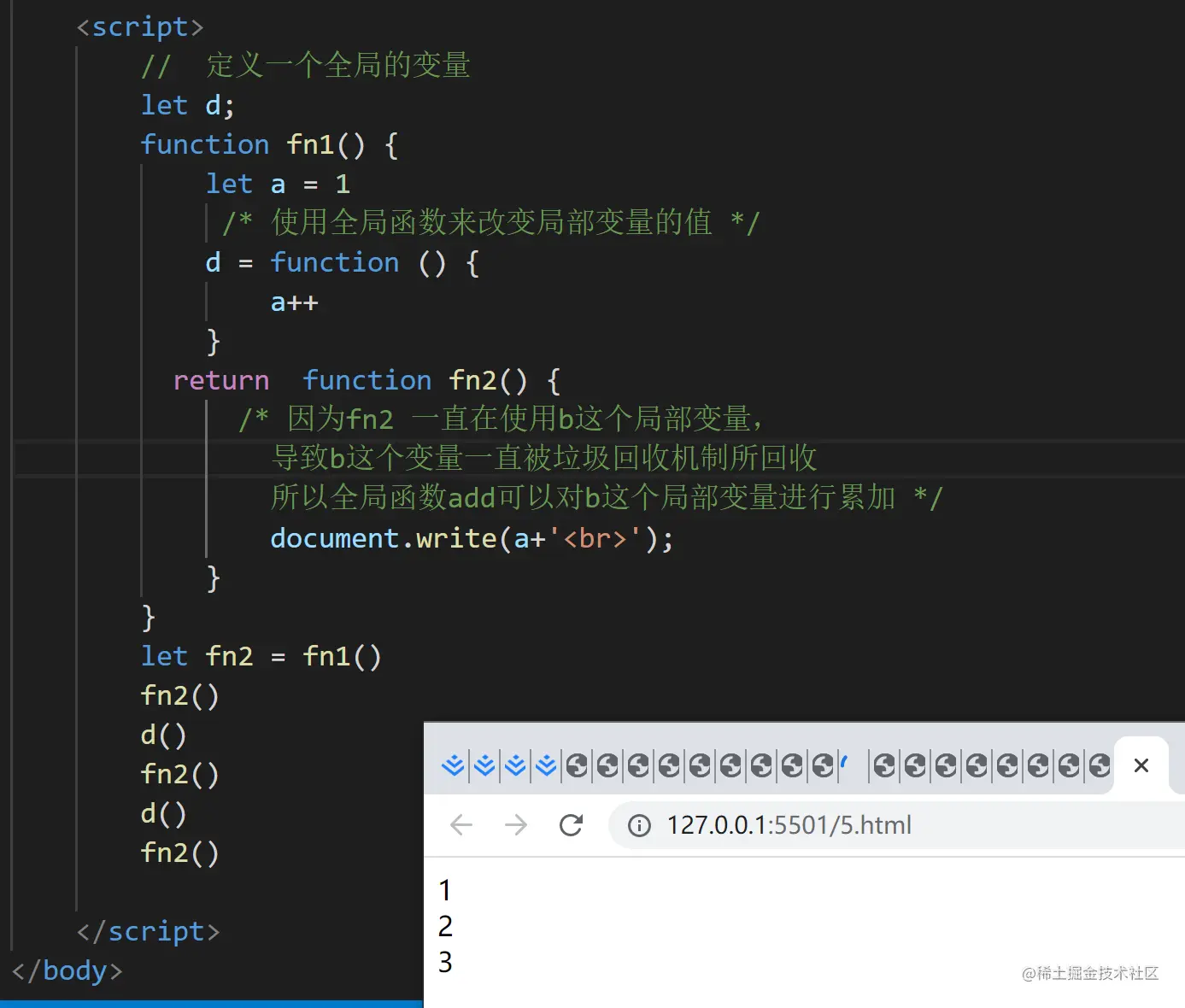Click the closing </script> tag
Screen dimensions: 1185x1008
coord(149,931)
